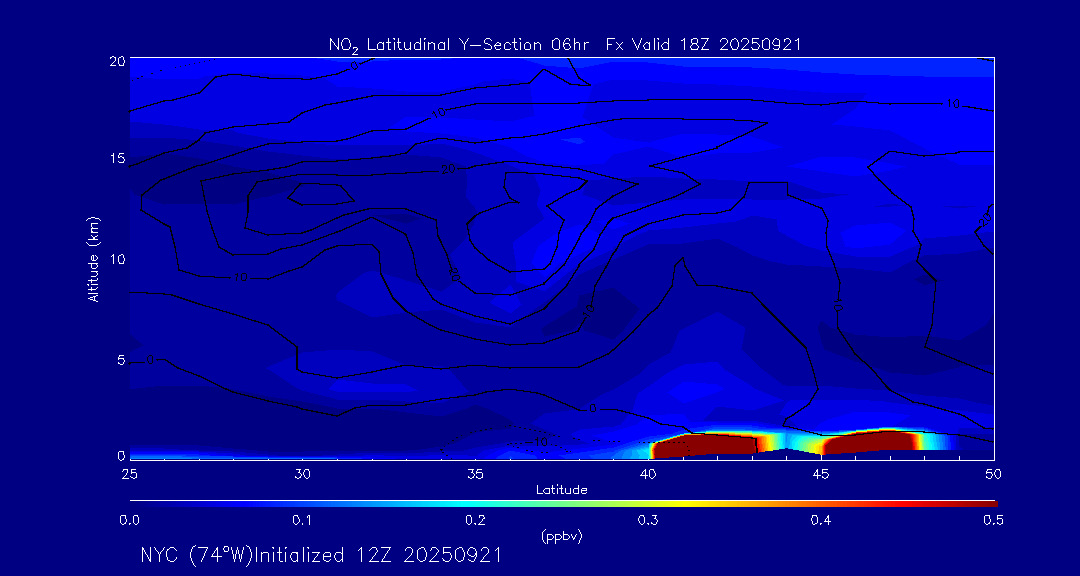Click the "(ppbv)" units label
Screen dimensions: 1080x576
pyautogui.click(x=562, y=538)
